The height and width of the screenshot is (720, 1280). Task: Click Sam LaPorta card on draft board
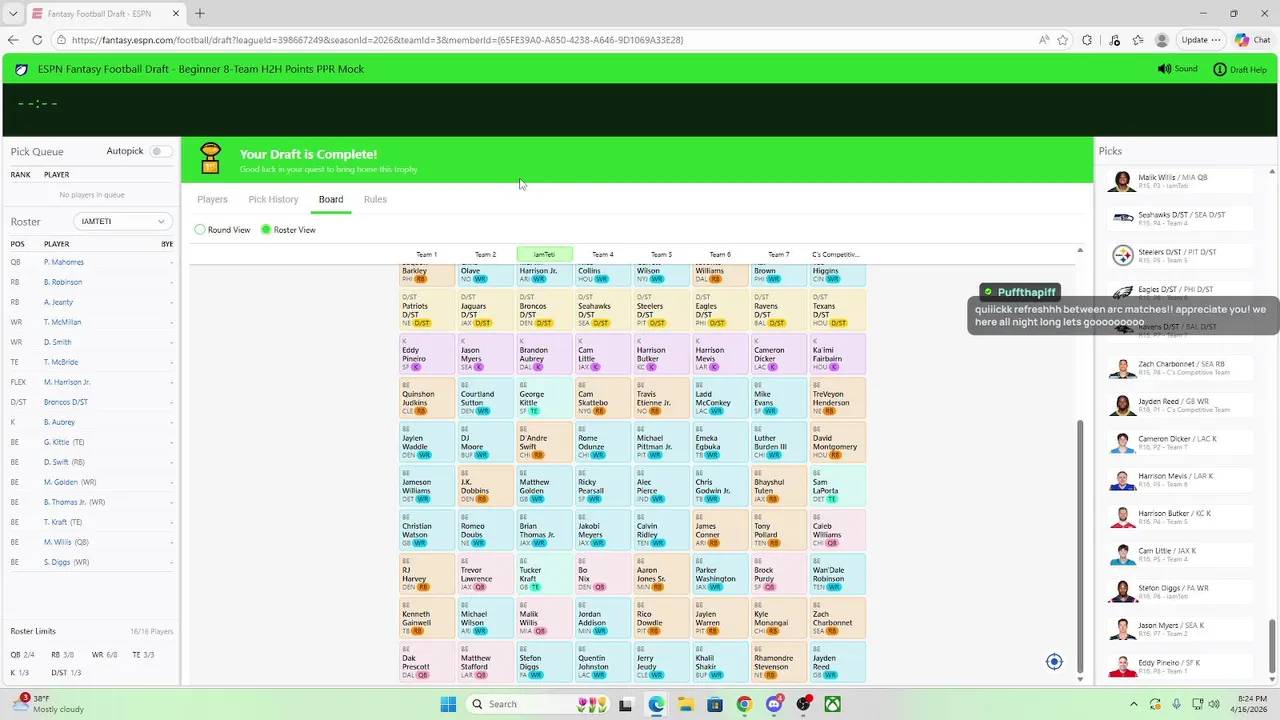(x=837, y=486)
